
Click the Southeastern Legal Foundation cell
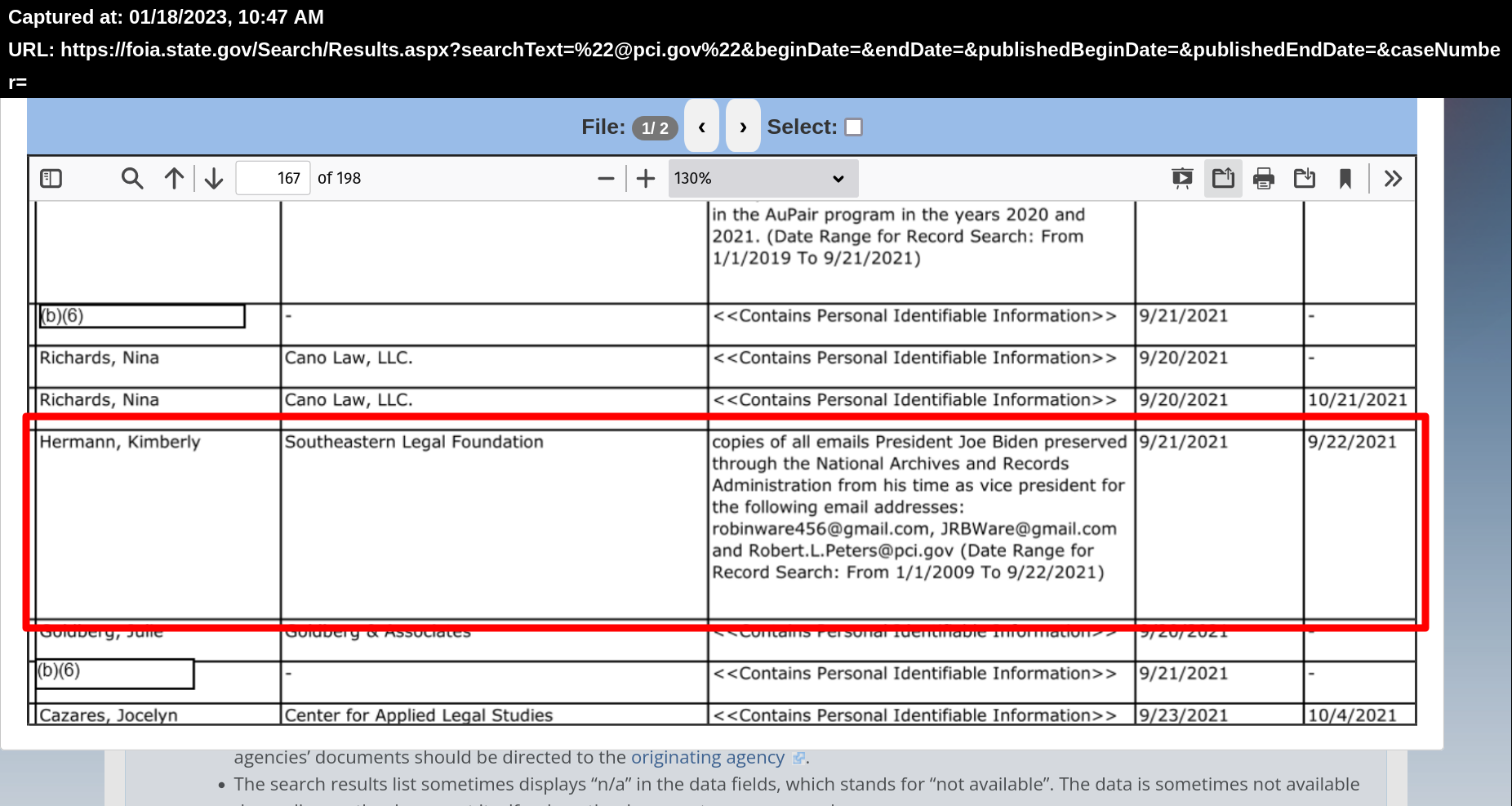pyautogui.click(x=414, y=442)
